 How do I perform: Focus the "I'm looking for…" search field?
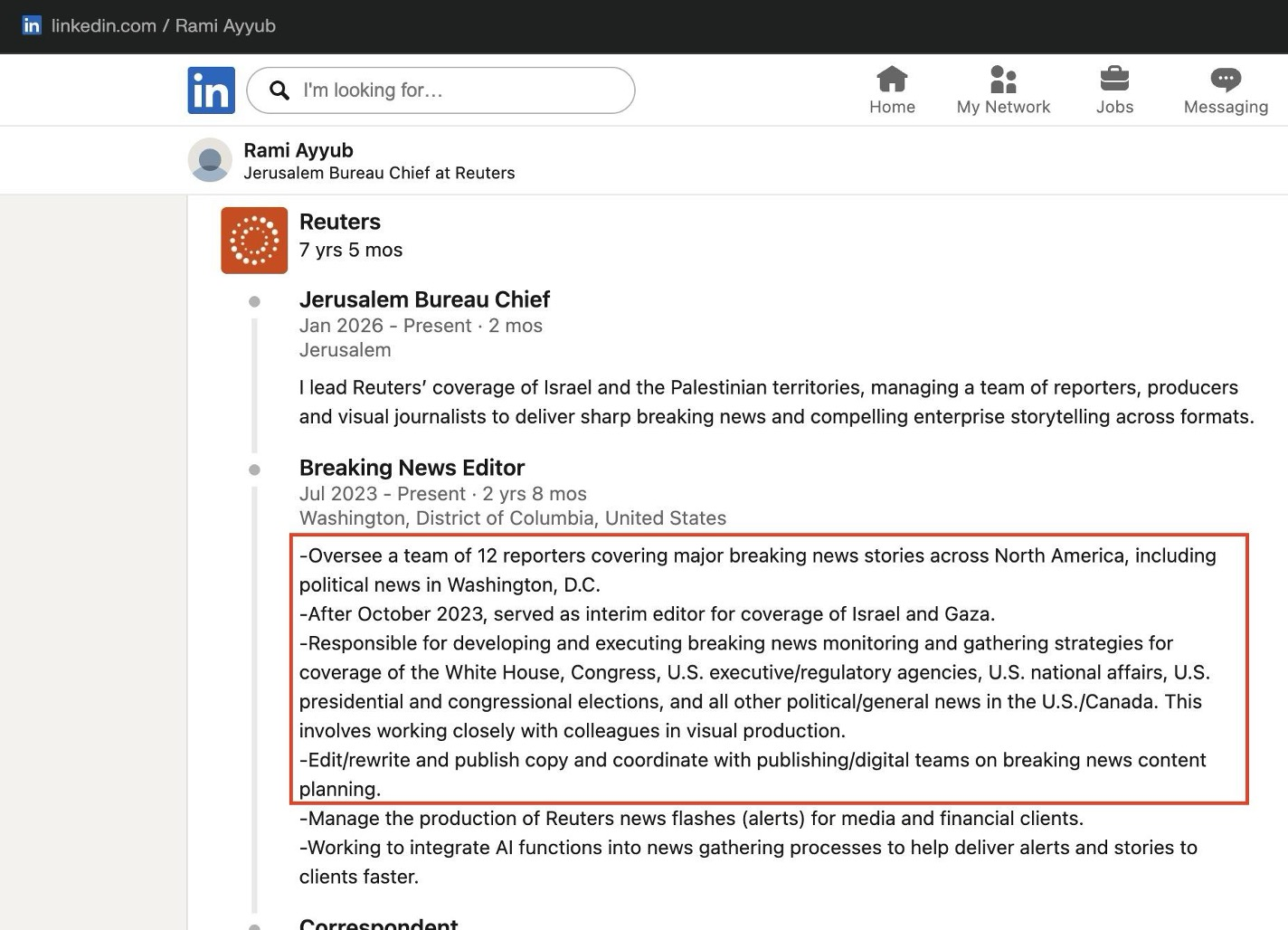(452, 90)
